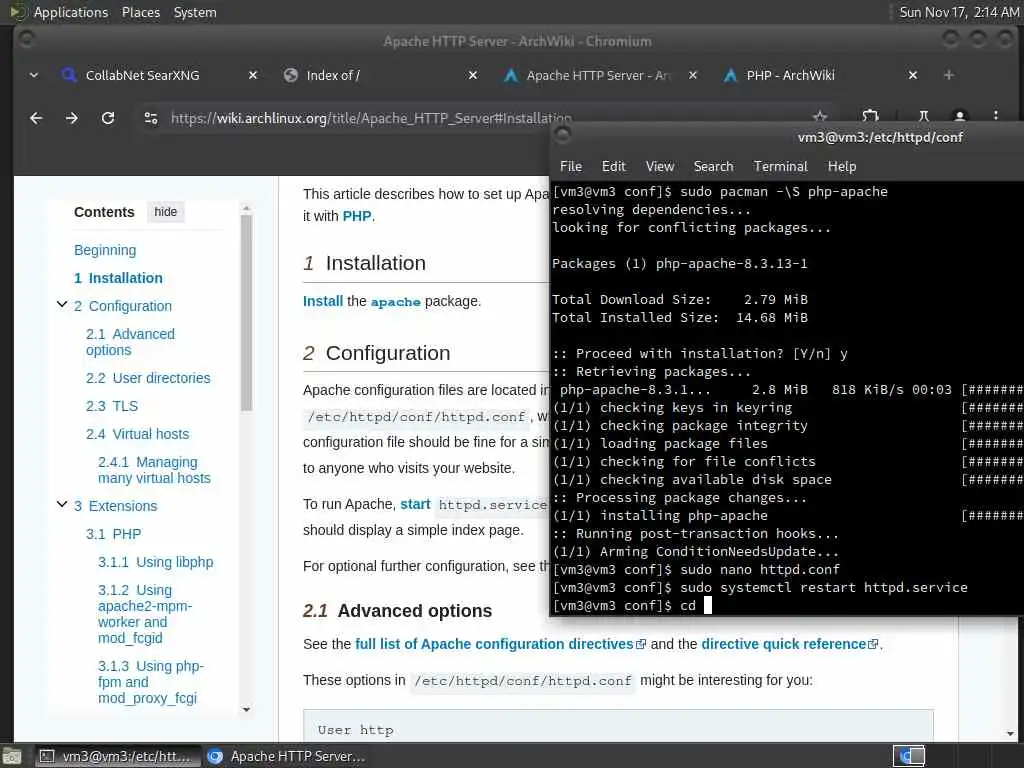This screenshot has height=768, width=1024.
Task: Open Chromium three-dot menu
Action: (x=995, y=116)
